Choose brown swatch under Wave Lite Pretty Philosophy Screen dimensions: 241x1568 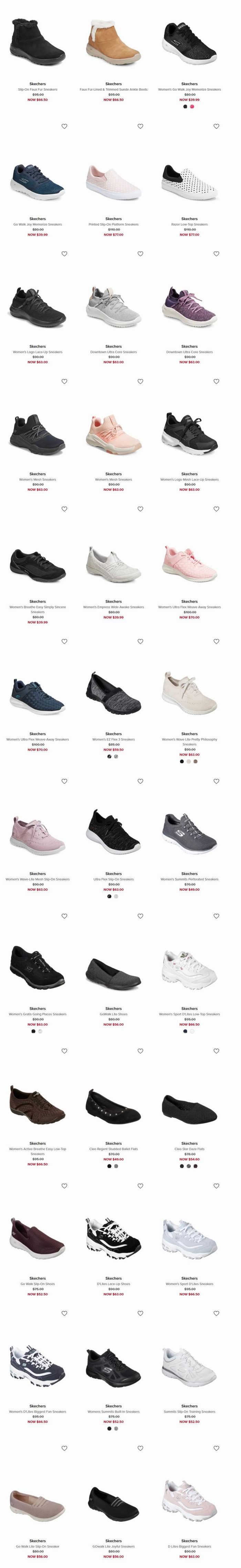coord(195,761)
